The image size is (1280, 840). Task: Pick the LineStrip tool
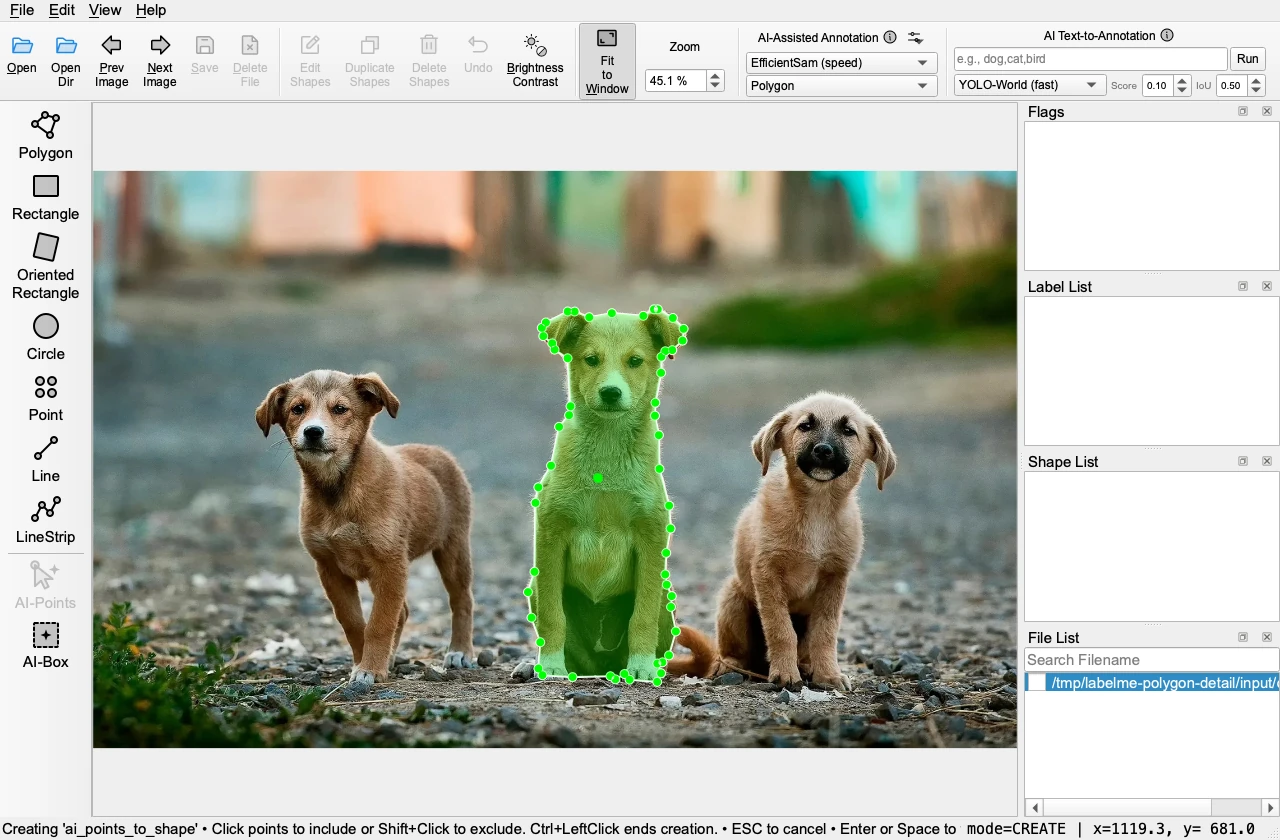[x=45, y=520]
